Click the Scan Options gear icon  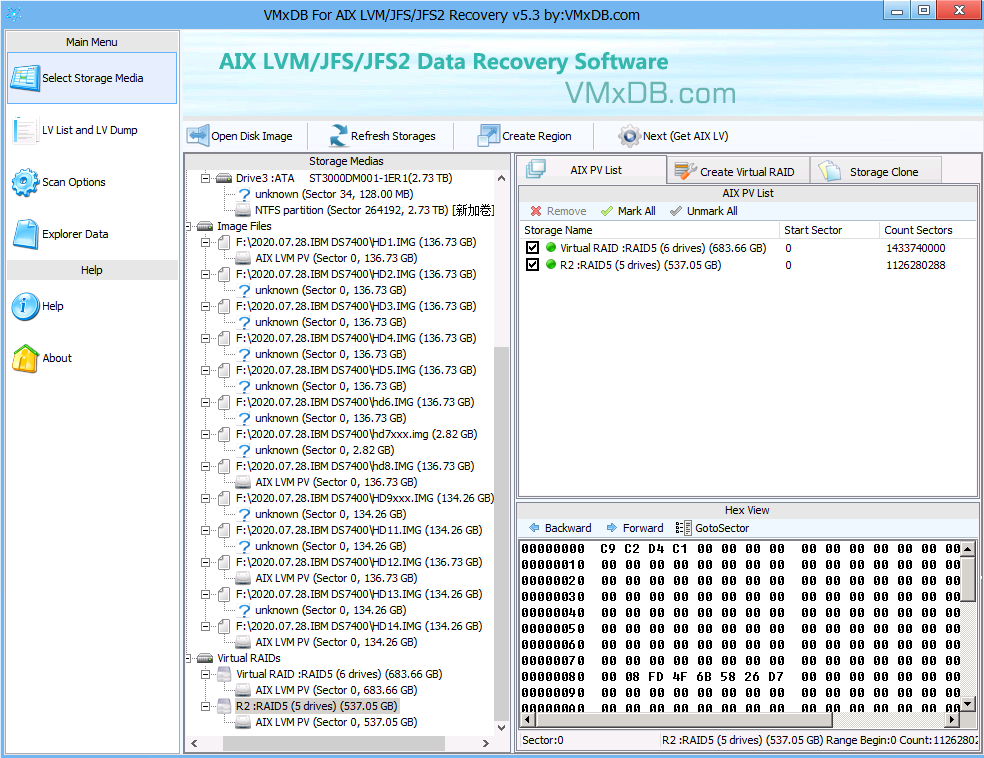[25, 182]
